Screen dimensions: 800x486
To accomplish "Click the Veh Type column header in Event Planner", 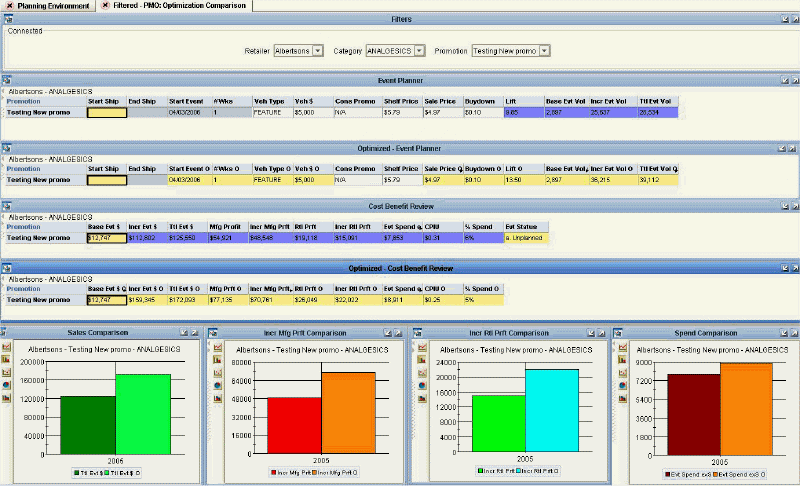I will pyautogui.click(x=272, y=101).
